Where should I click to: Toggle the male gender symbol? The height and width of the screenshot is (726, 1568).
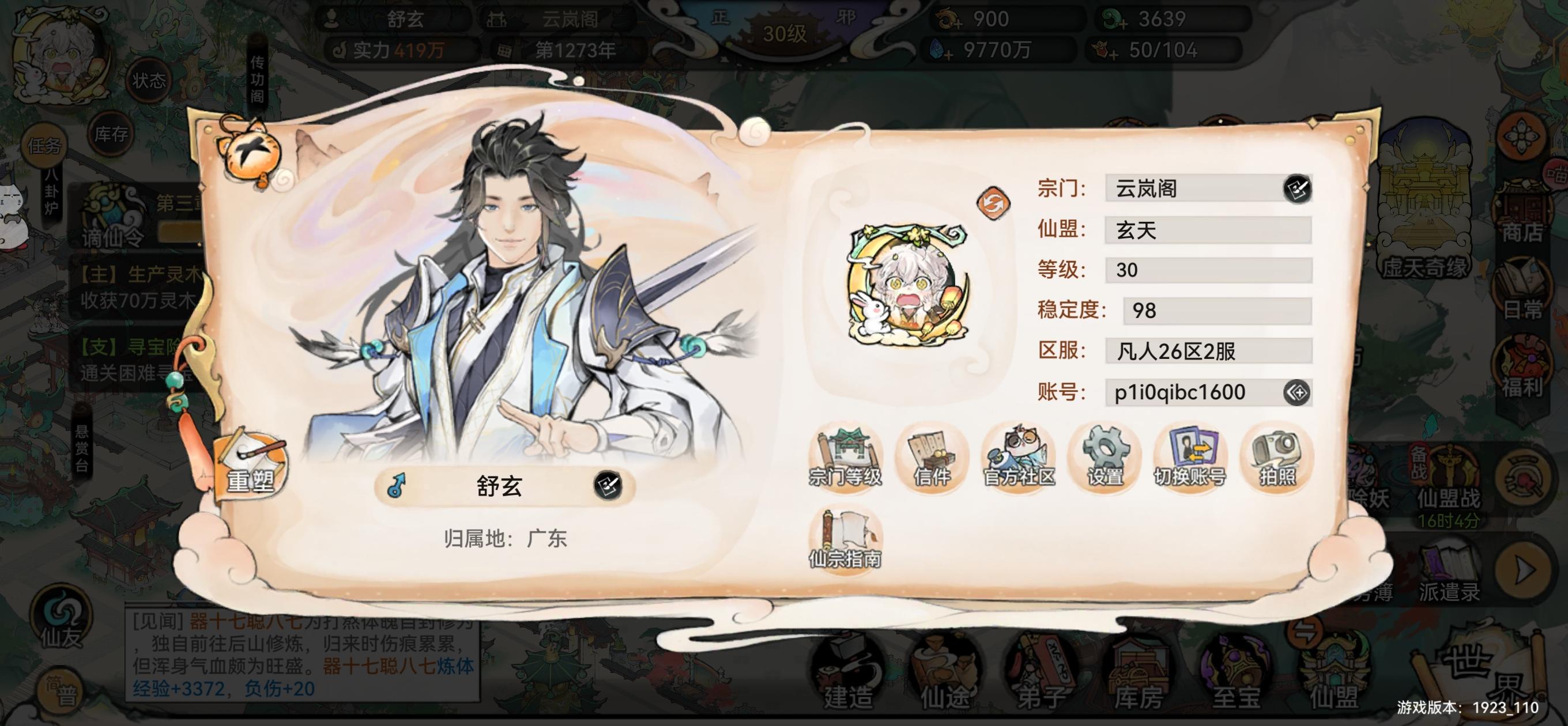[398, 486]
